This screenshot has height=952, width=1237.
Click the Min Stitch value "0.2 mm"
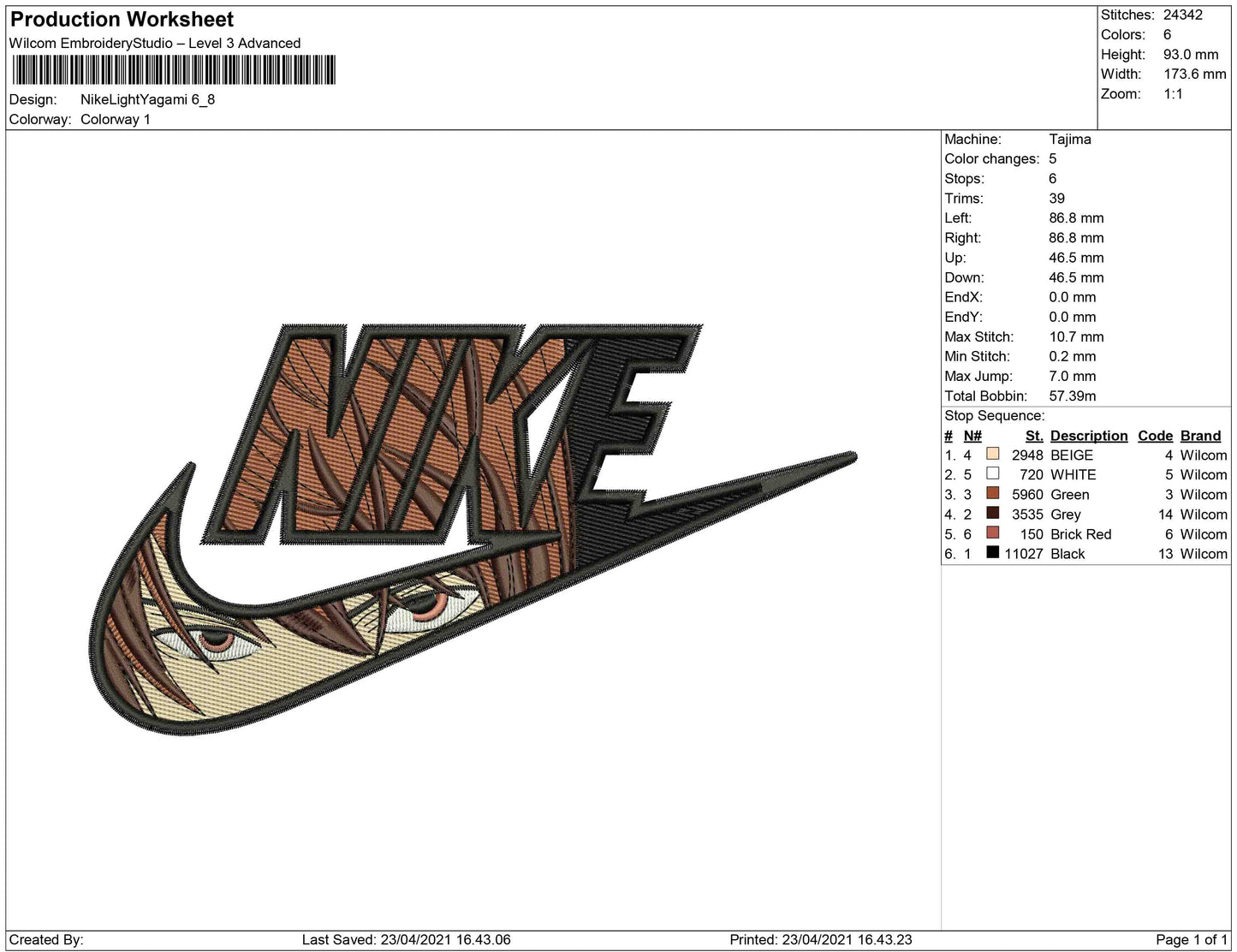point(1072,356)
